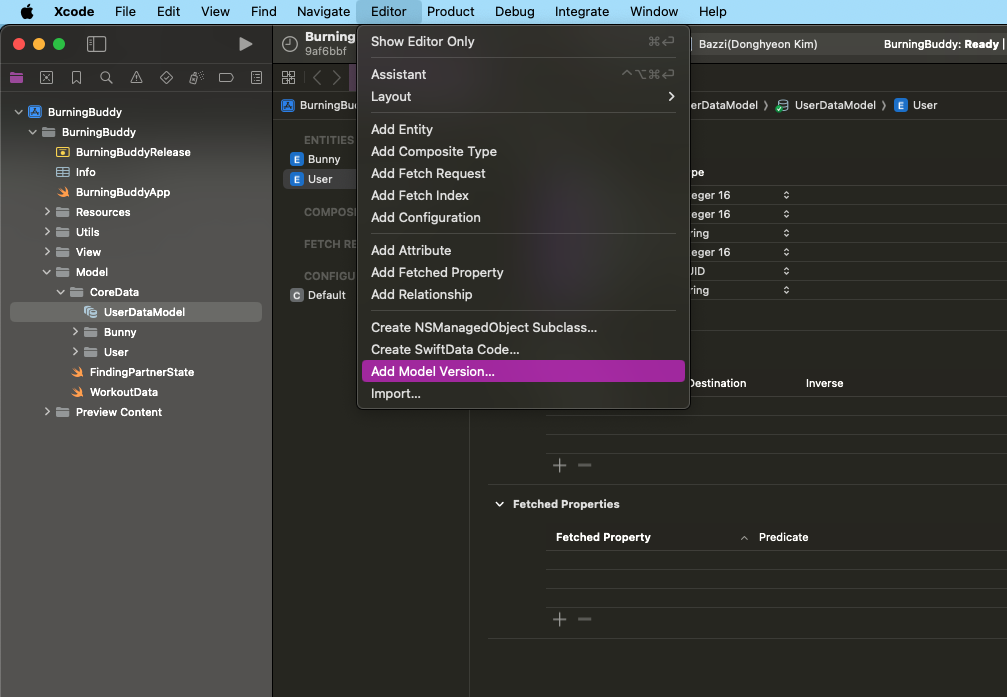
Task: Open the Layout submenu
Action: (x=523, y=96)
